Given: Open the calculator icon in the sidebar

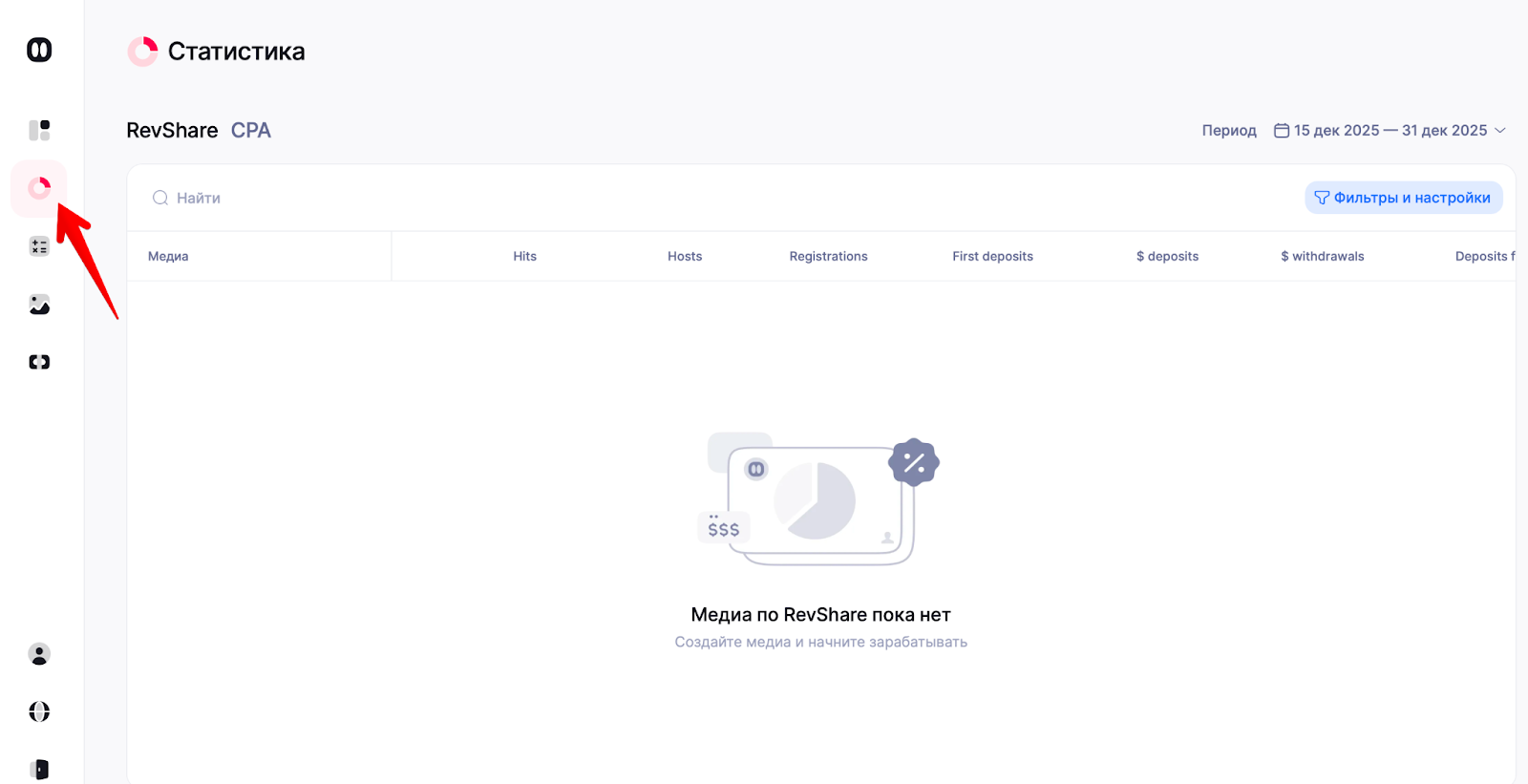Looking at the screenshot, I should [39, 246].
